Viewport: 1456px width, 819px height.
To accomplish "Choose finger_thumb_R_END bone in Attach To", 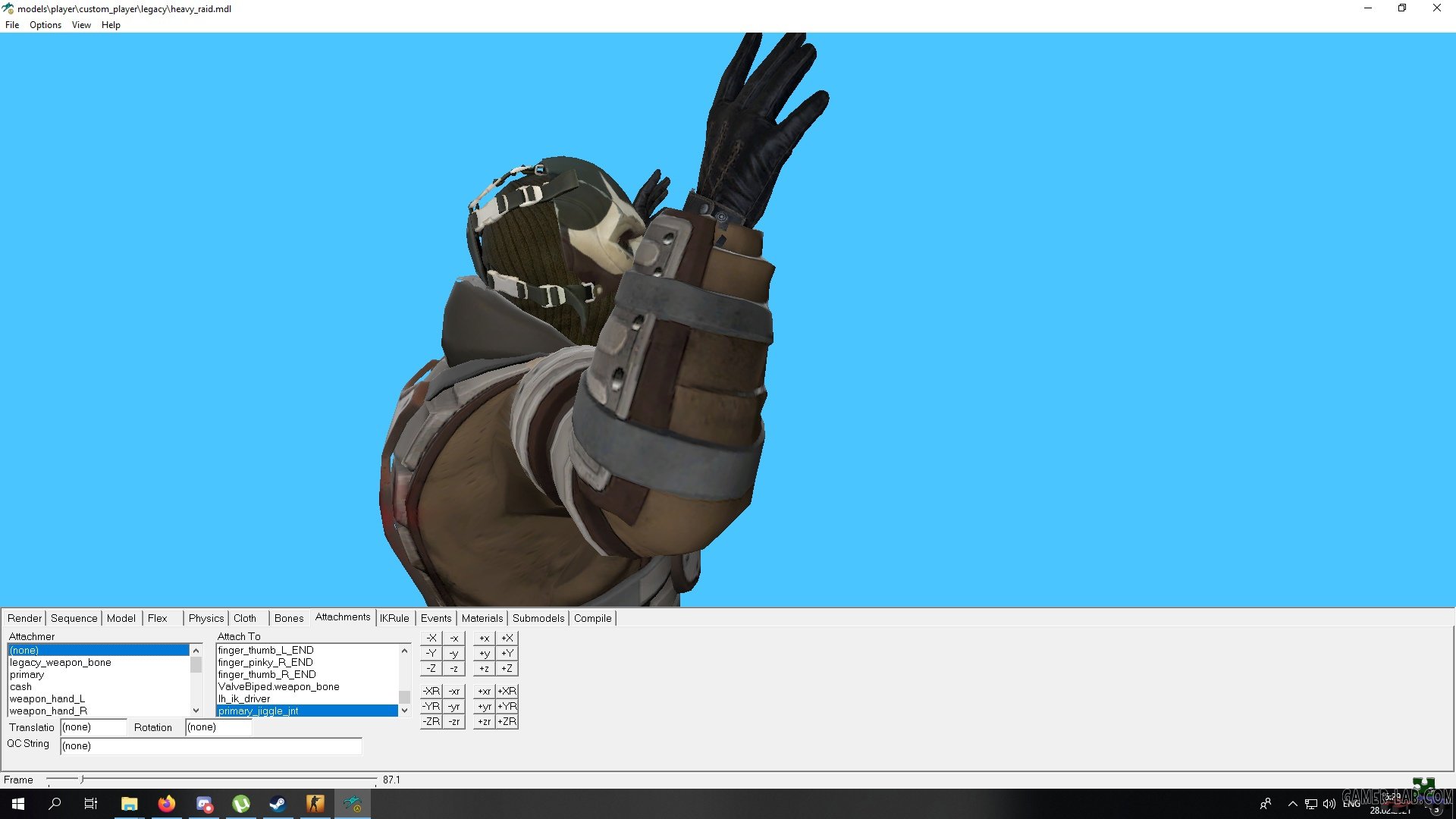I will [x=307, y=675].
